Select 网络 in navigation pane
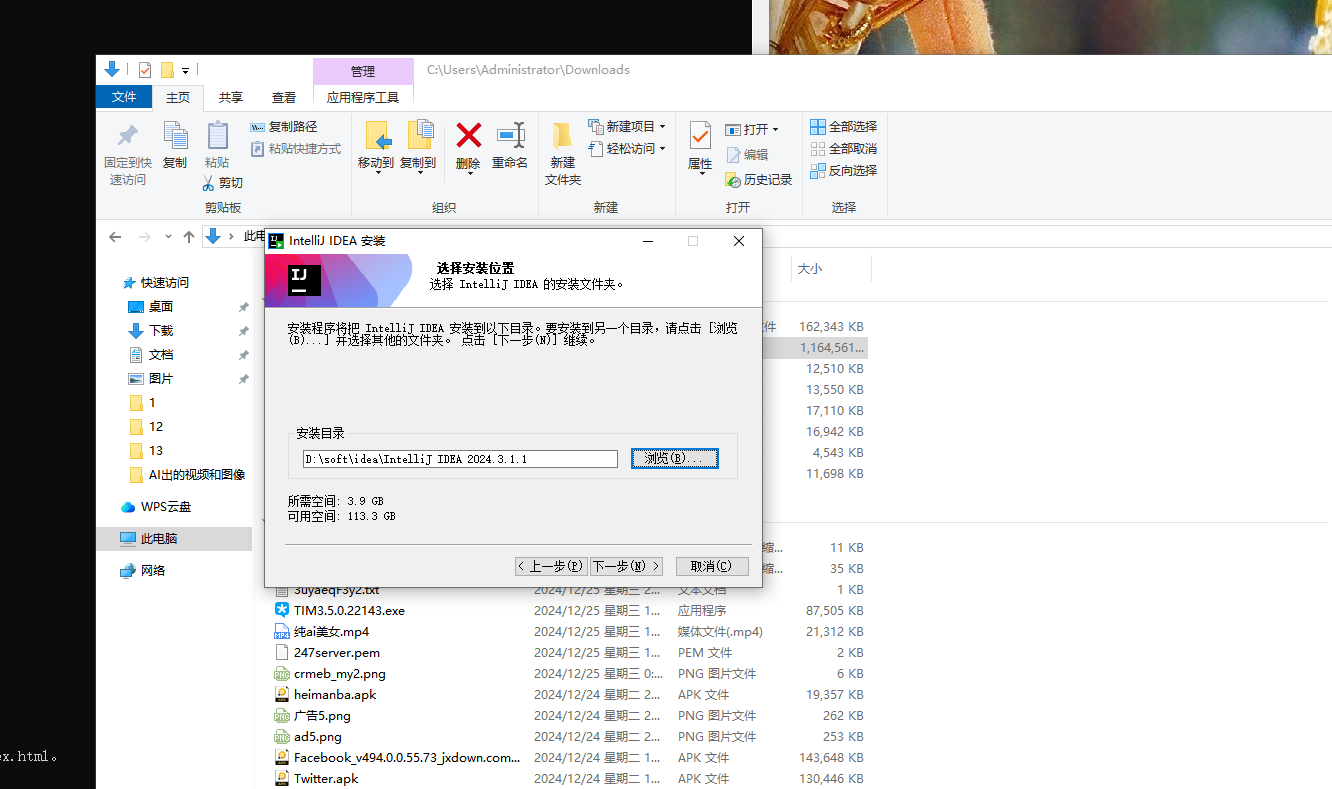This screenshot has width=1332, height=789. tap(143, 571)
